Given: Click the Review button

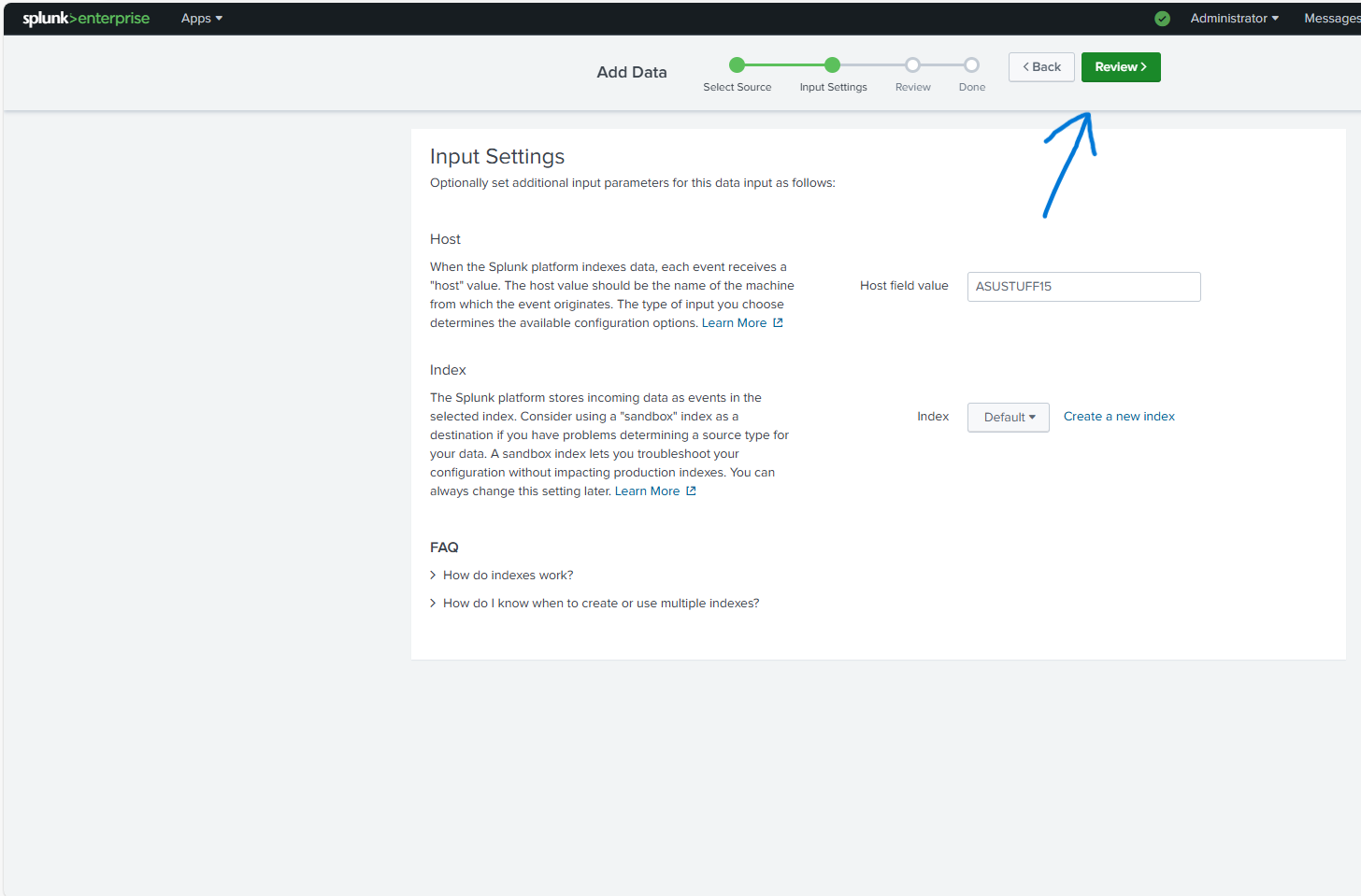Looking at the screenshot, I should [x=1121, y=66].
